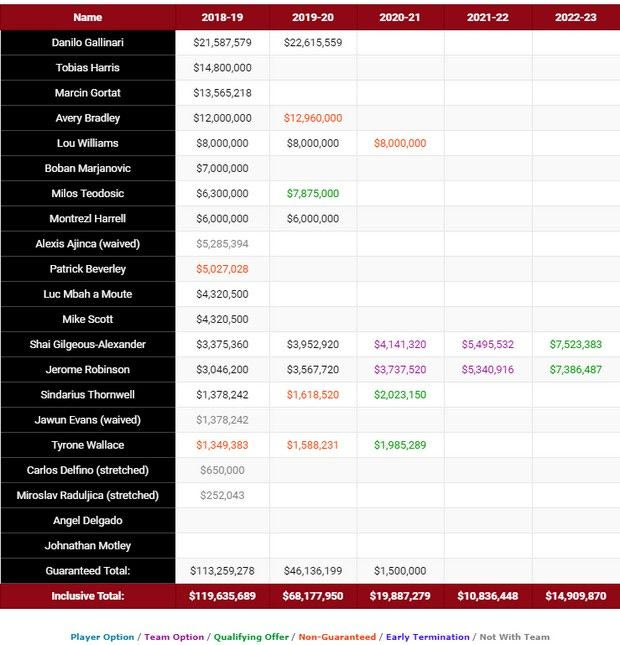This screenshot has width=620, height=645.
Task: Select Montrezl Harrell name cell
Action: (88, 219)
